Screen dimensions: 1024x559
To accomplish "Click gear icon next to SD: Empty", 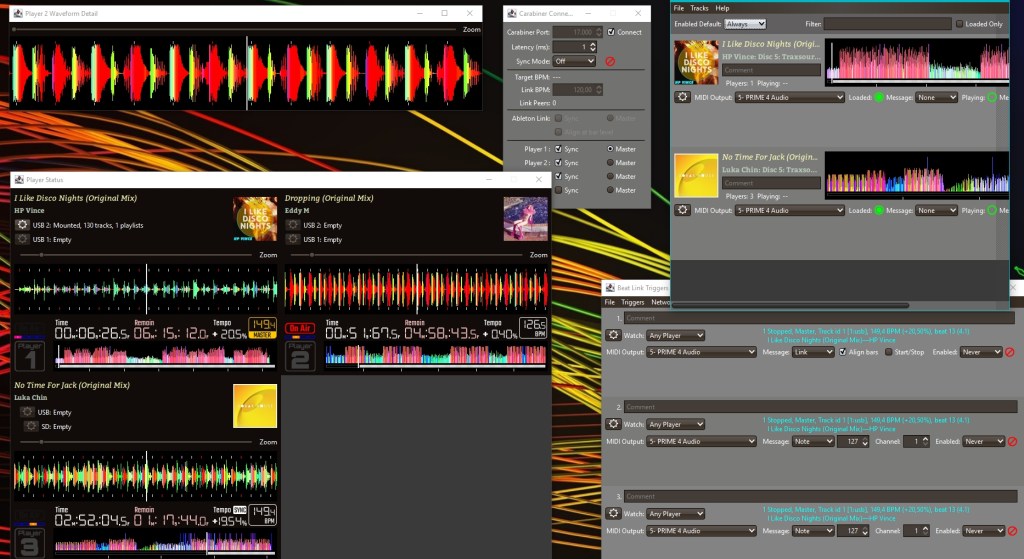I will (x=31, y=426).
